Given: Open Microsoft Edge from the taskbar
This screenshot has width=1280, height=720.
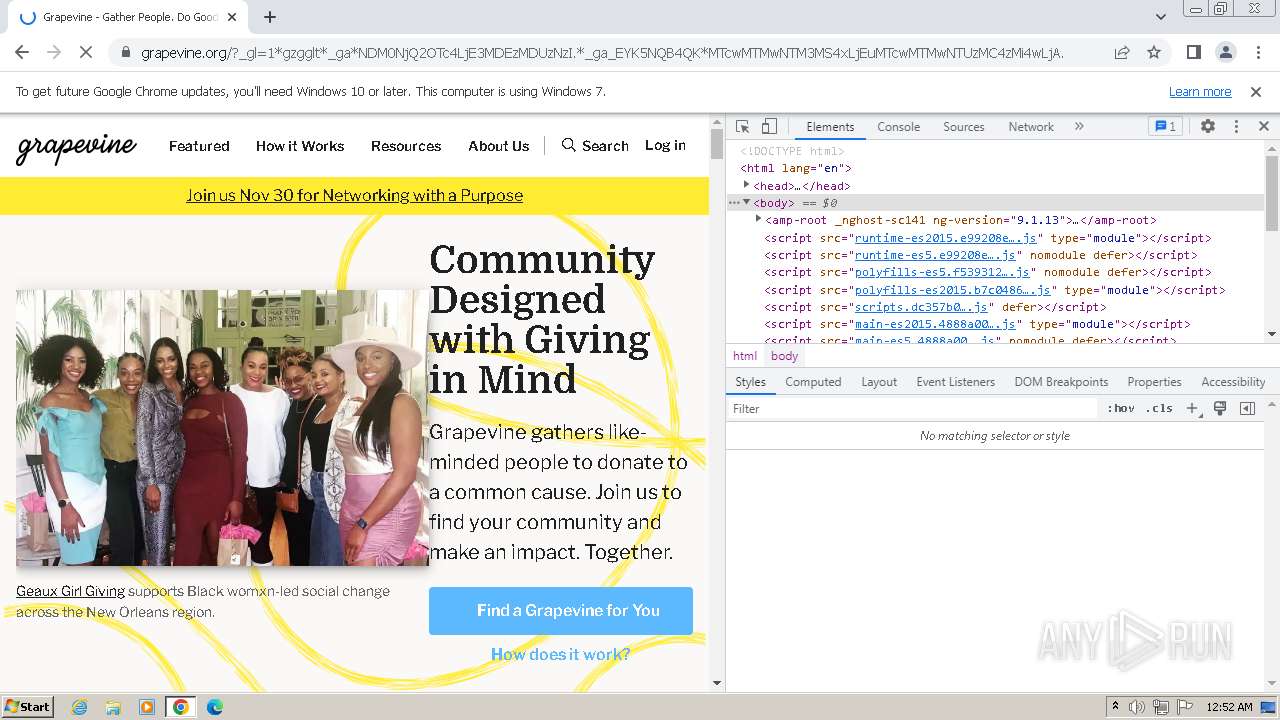Looking at the screenshot, I should [x=214, y=707].
